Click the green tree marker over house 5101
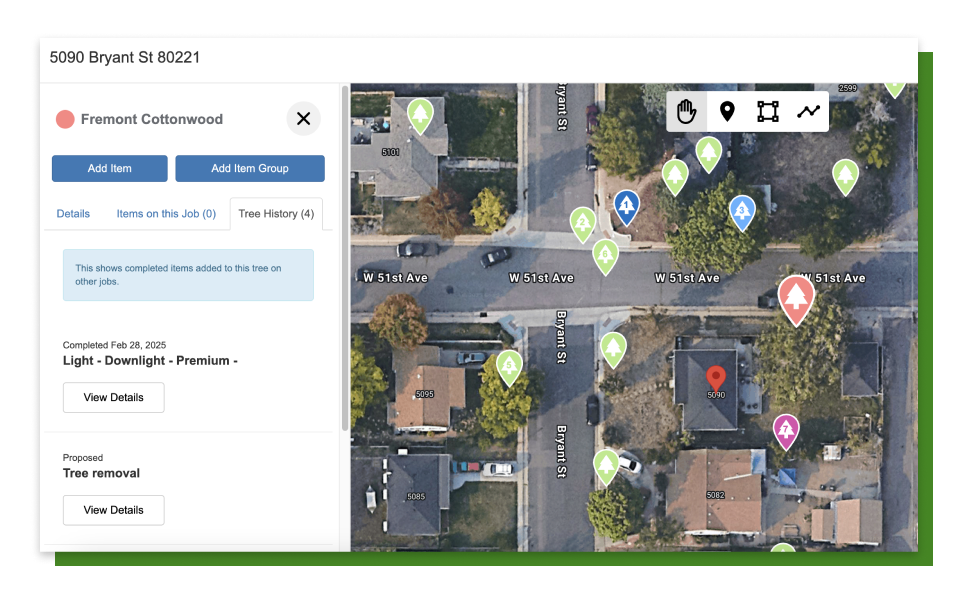The width and height of the screenshot is (973, 605). [x=420, y=116]
